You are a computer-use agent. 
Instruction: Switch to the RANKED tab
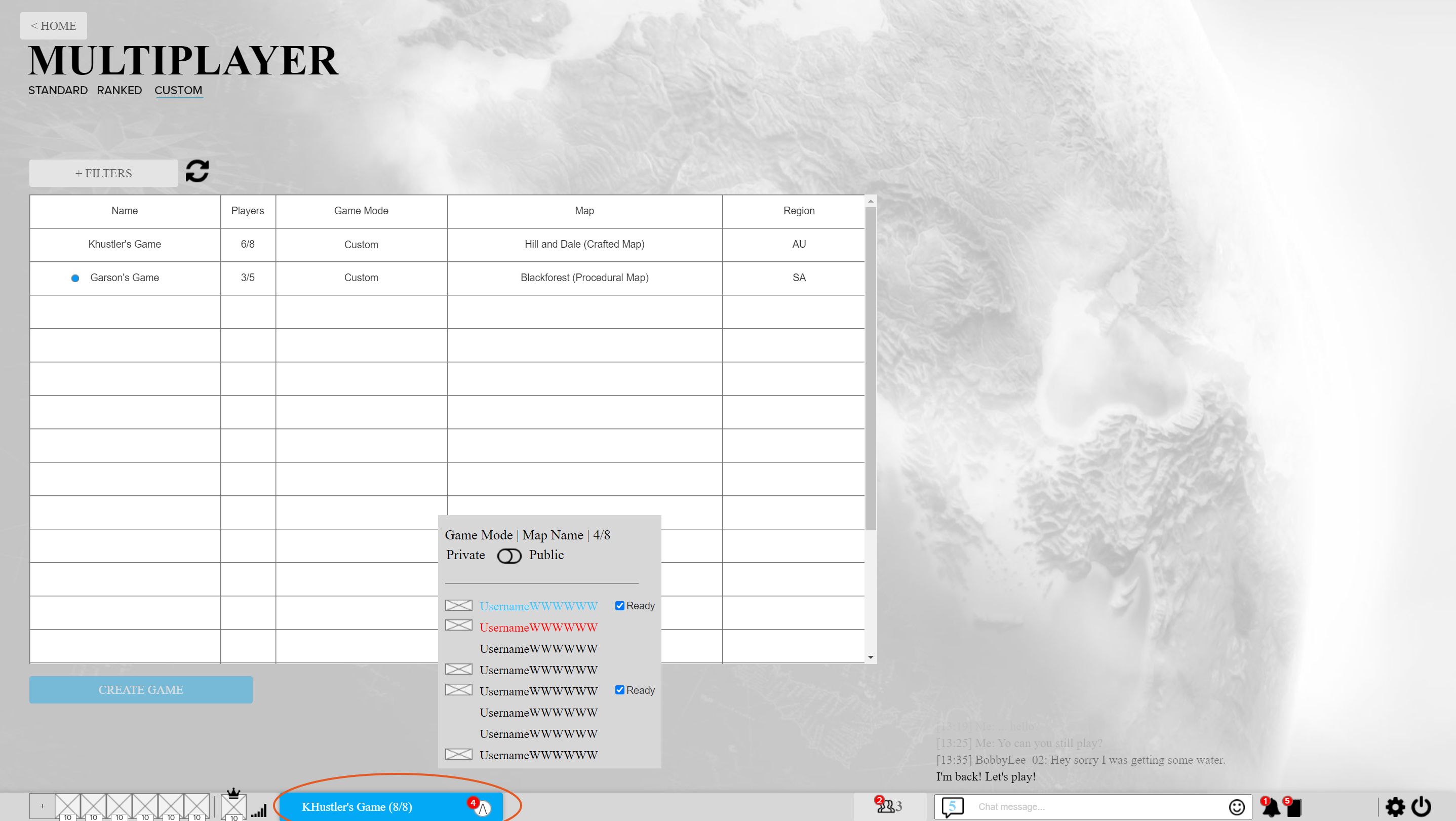(x=119, y=91)
